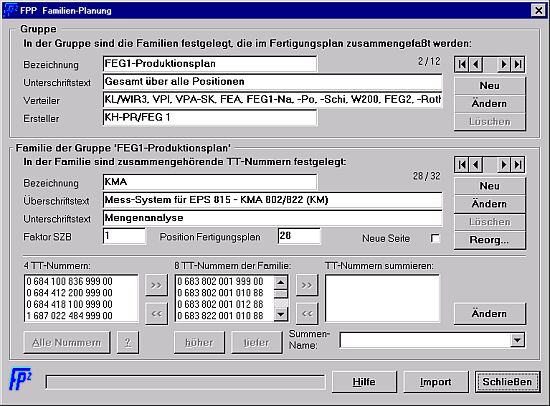Click the tiefer button
550x406 pixels.
click(x=256, y=342)
